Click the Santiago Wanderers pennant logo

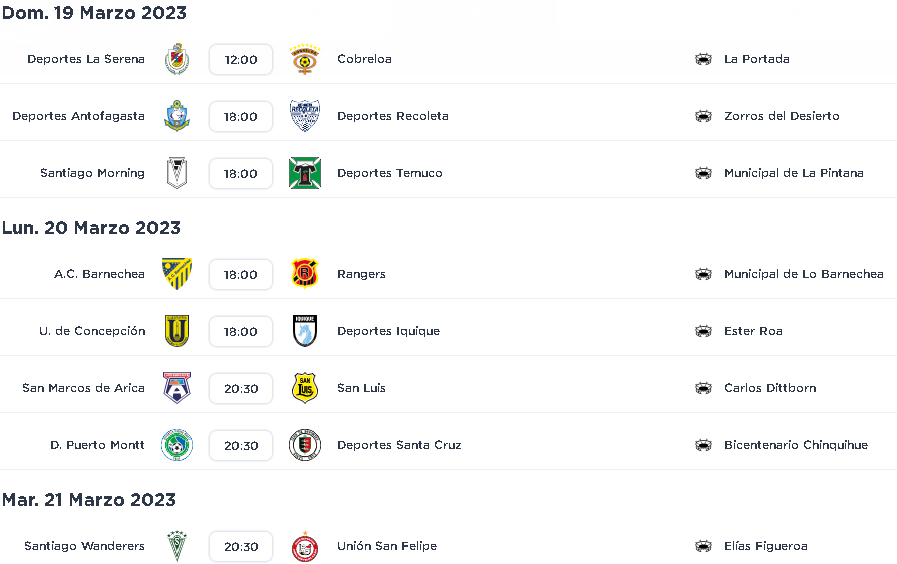click(x=177, y=546)
